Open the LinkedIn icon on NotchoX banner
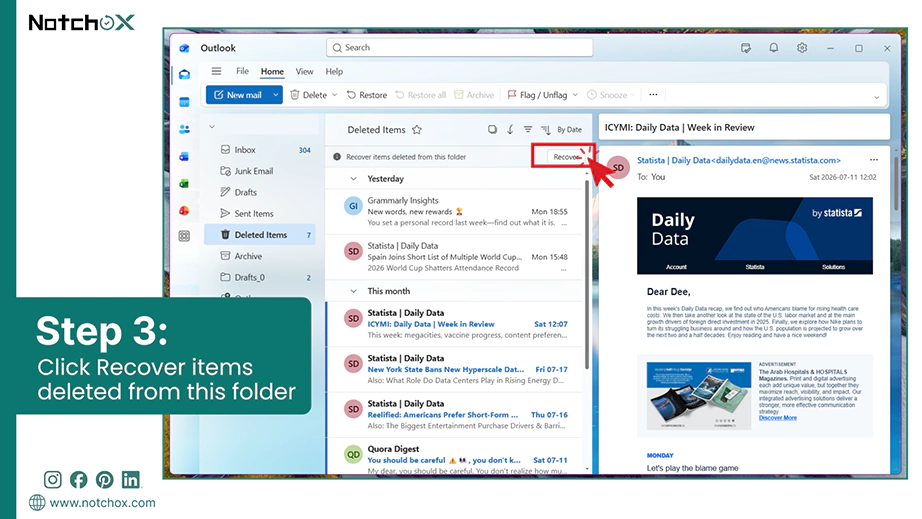This screenshot has height=519, width=922. (x=131, y=480)
